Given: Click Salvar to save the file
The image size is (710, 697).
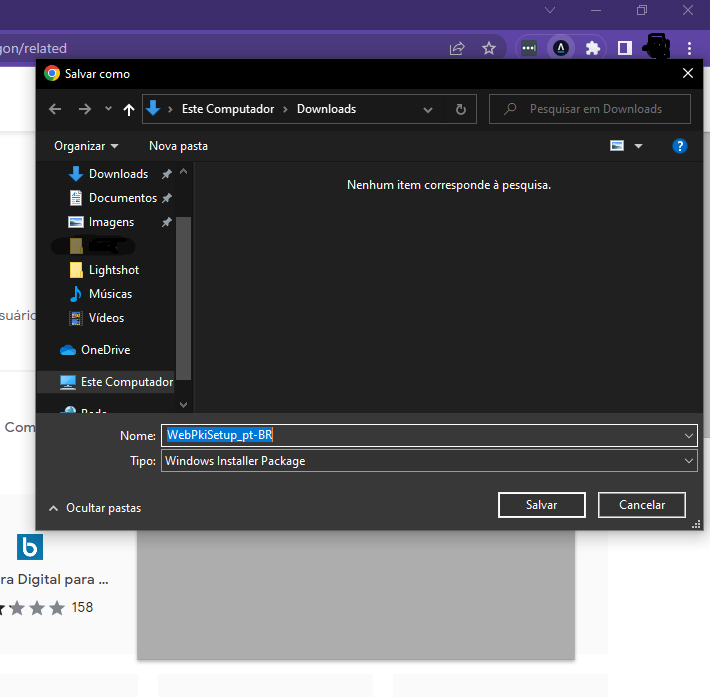Looking at the screenshot, I should [542, 505].
